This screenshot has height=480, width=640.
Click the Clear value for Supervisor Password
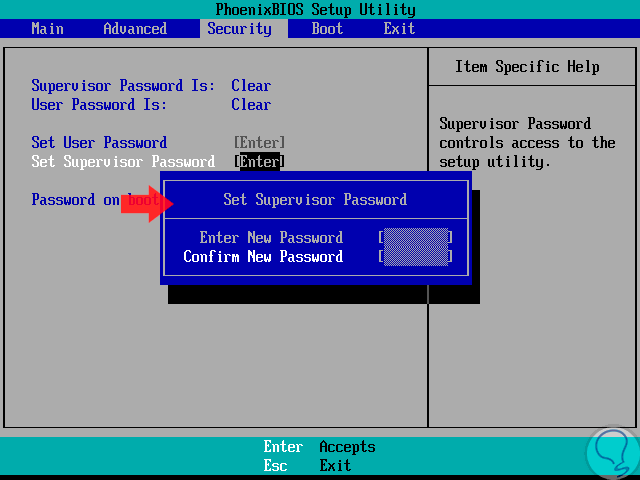251,86
